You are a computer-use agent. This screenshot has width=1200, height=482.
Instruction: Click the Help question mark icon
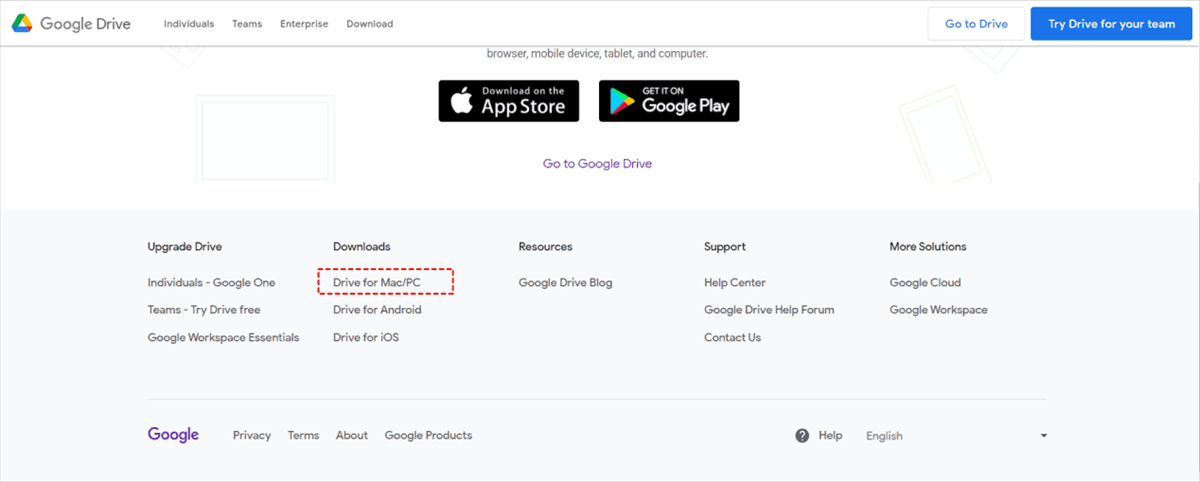click(802, 435)
